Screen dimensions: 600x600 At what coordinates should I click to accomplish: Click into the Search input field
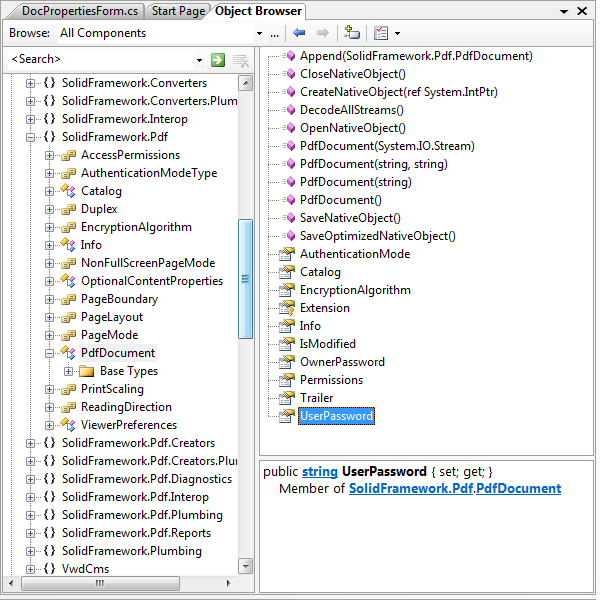pos(101,59)
